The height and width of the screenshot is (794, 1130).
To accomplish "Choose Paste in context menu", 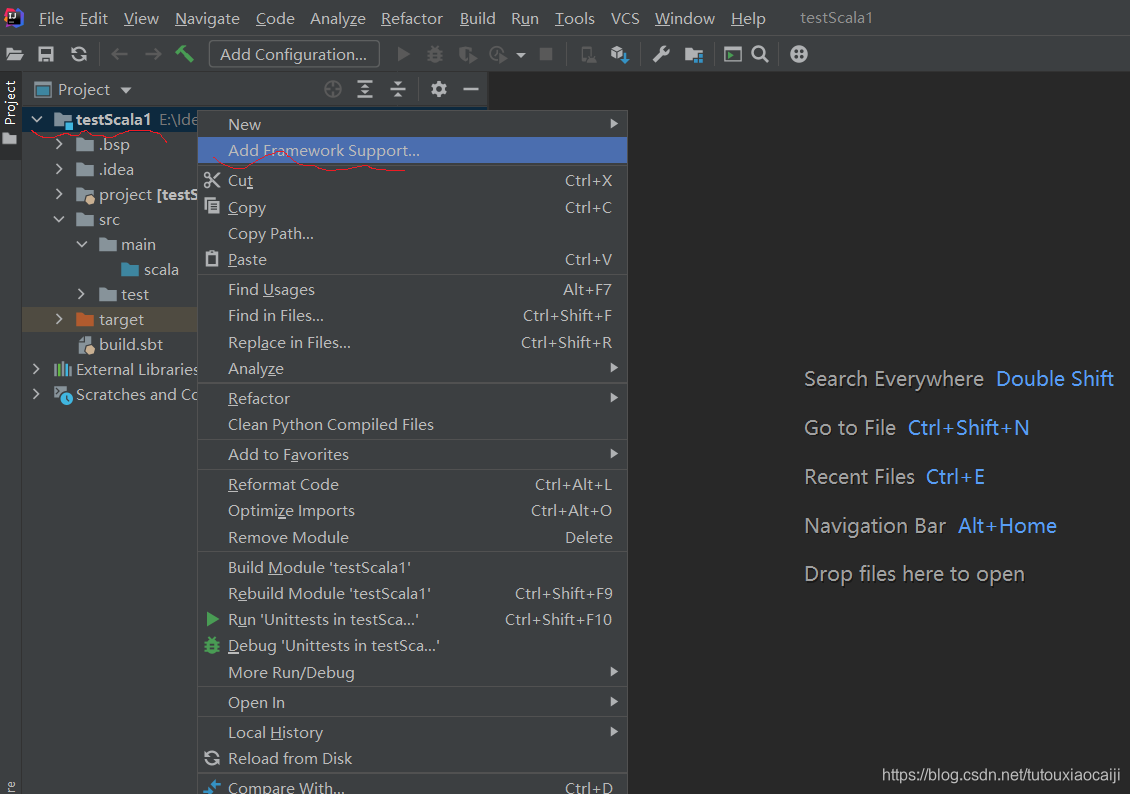I will click(412, 259).
